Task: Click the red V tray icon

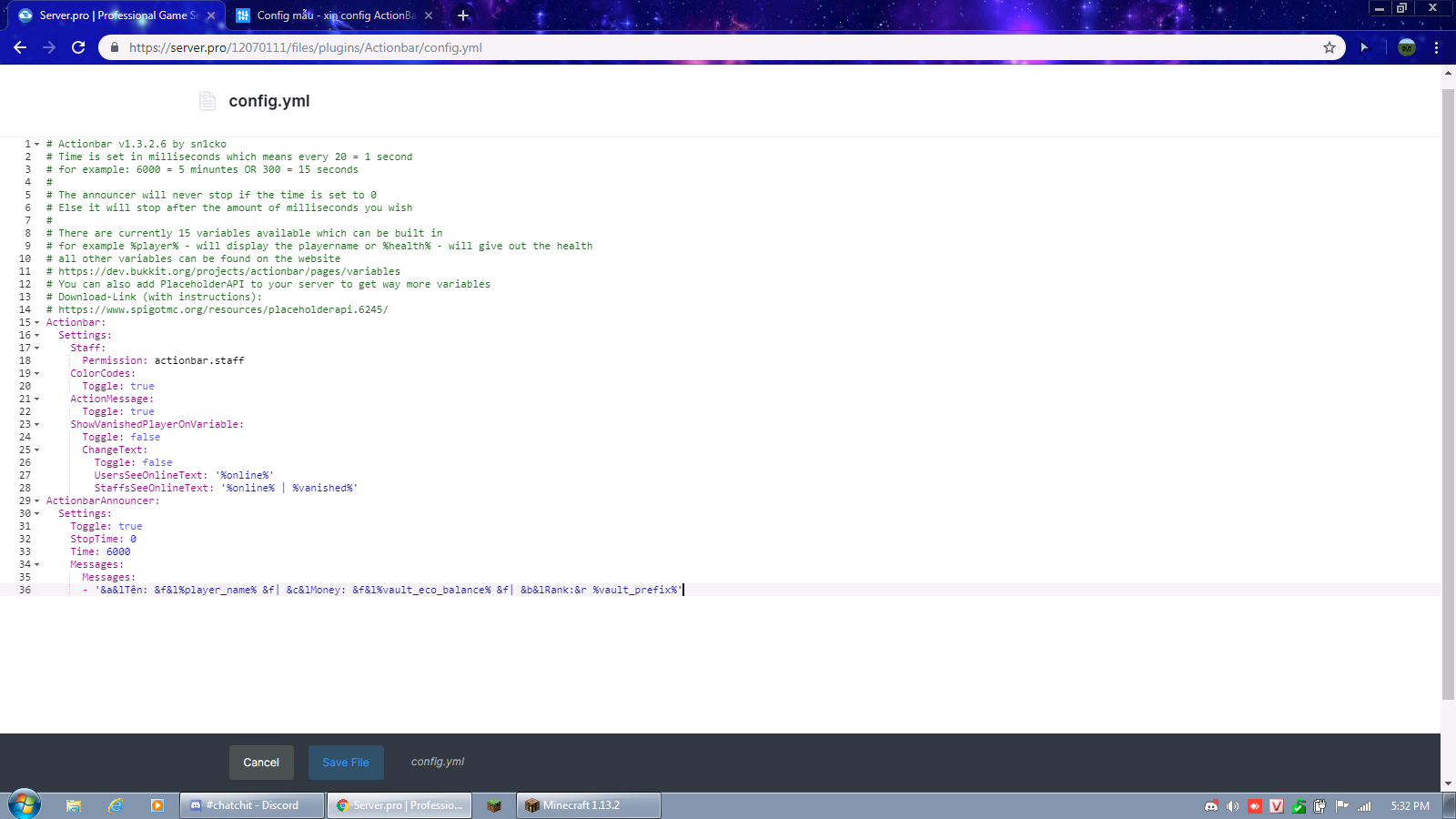Action: (1277, 806)
